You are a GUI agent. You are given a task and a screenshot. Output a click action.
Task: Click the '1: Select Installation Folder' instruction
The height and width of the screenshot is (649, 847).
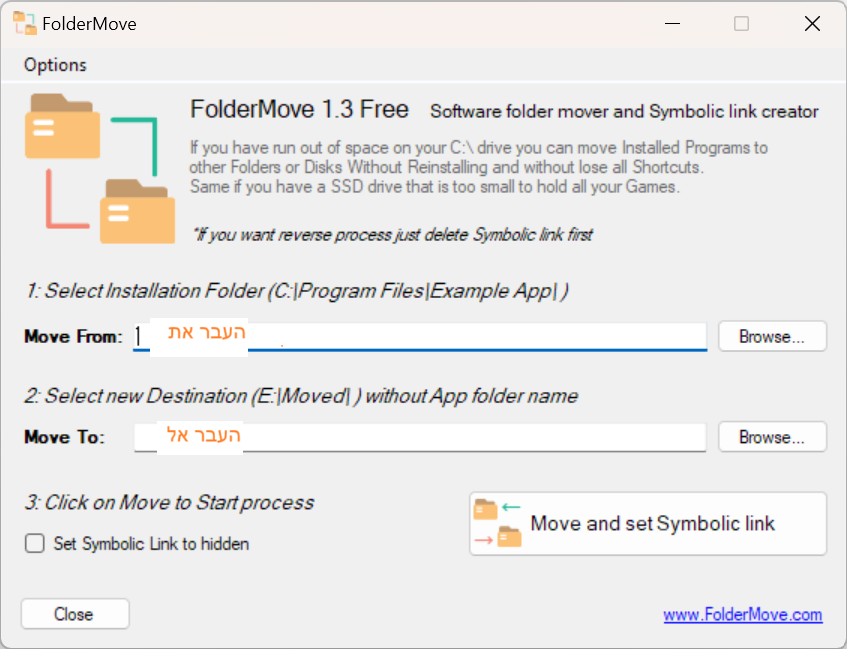pyautogui.click(x=297, y=291)
